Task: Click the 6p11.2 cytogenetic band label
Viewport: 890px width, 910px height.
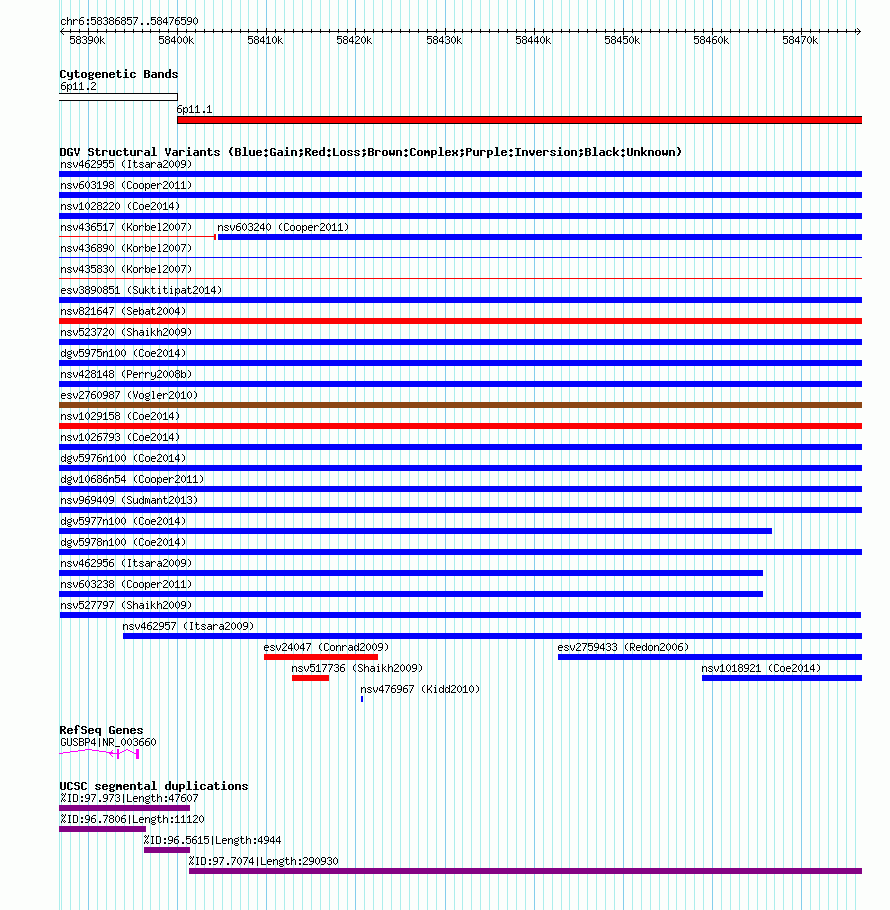Action: pyautogui.click(x=78, y=86)
